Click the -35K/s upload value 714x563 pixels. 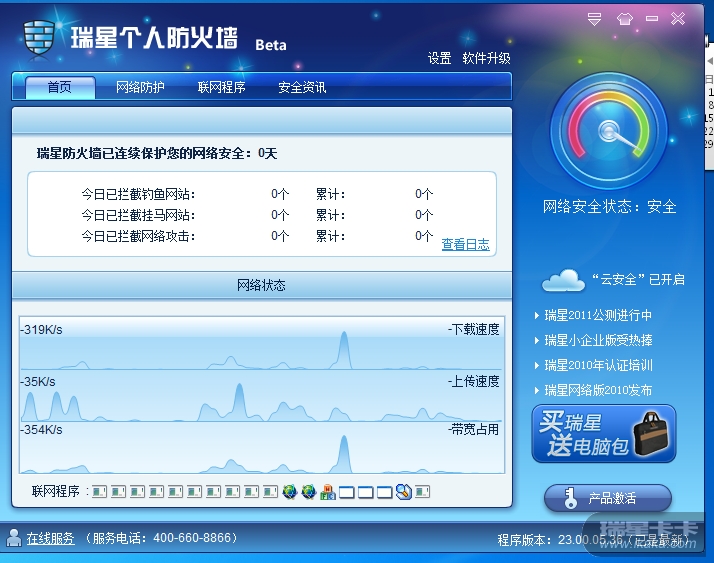(x=38, y=382)
